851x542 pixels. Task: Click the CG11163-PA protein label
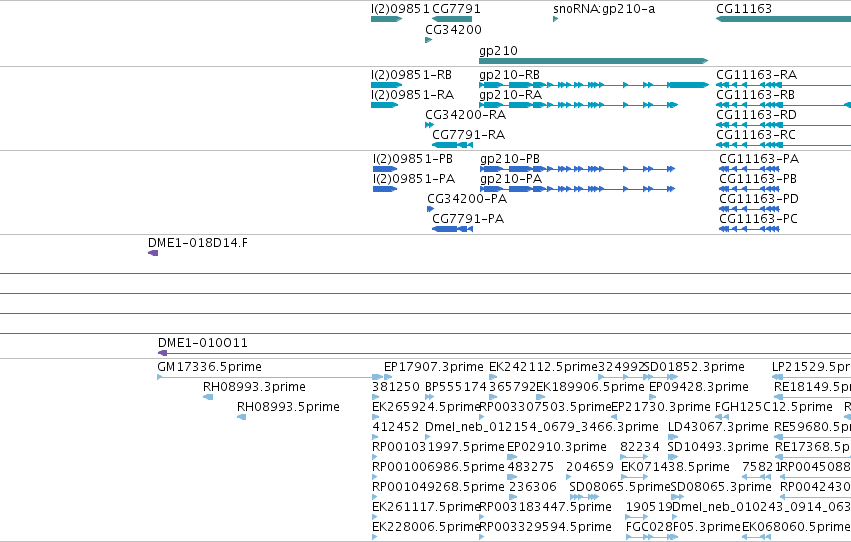759,159
